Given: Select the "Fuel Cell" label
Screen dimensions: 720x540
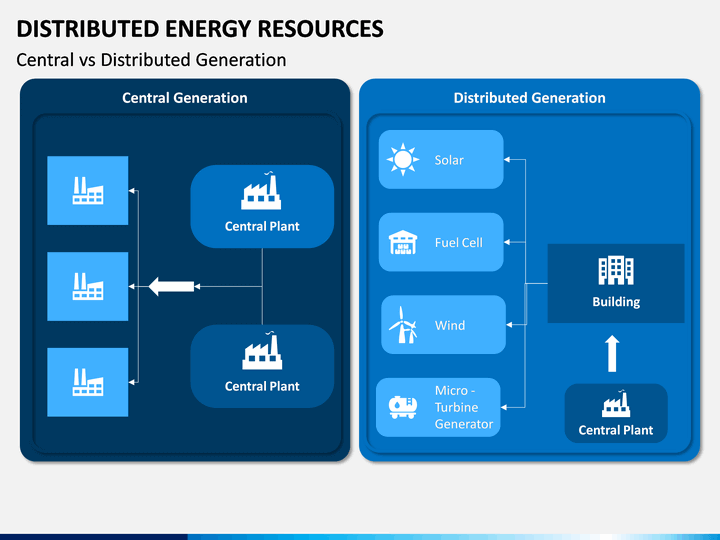Looking at the screenshot, I should 459,242.
